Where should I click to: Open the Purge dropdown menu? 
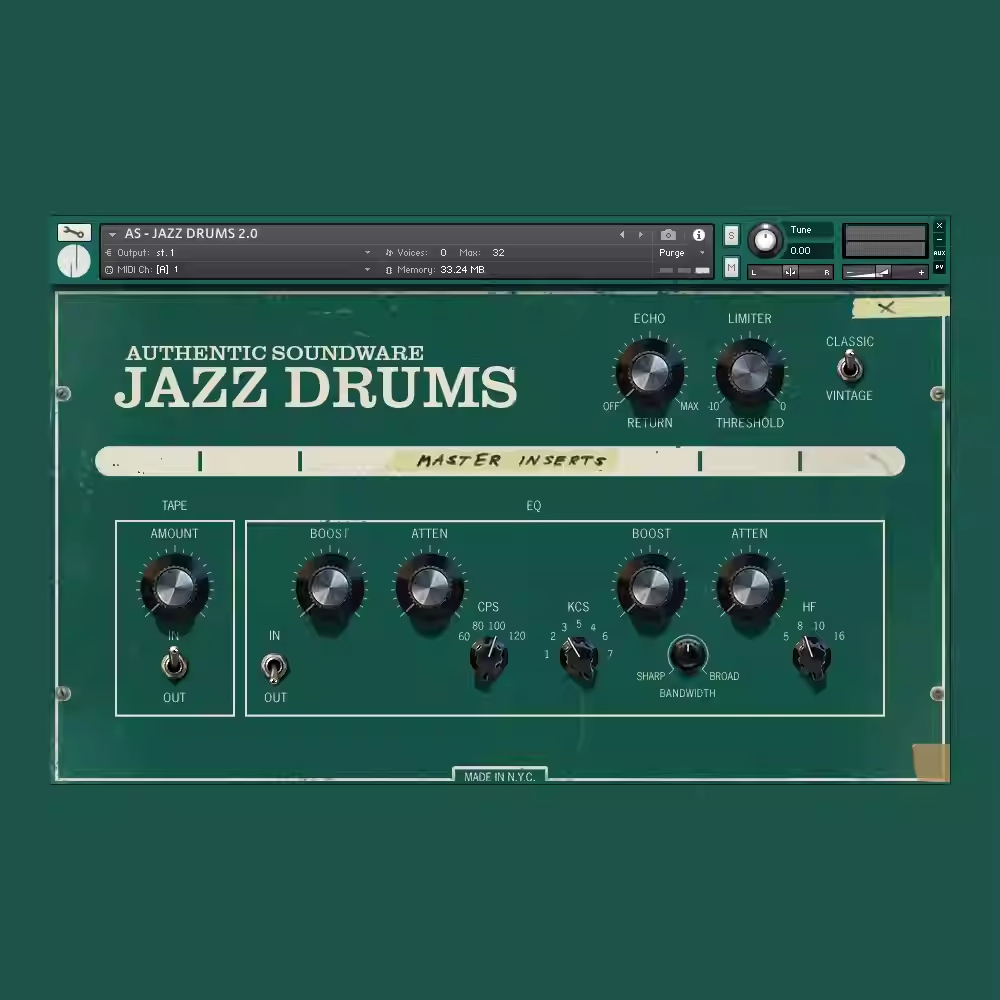click(x=682, y=253)
